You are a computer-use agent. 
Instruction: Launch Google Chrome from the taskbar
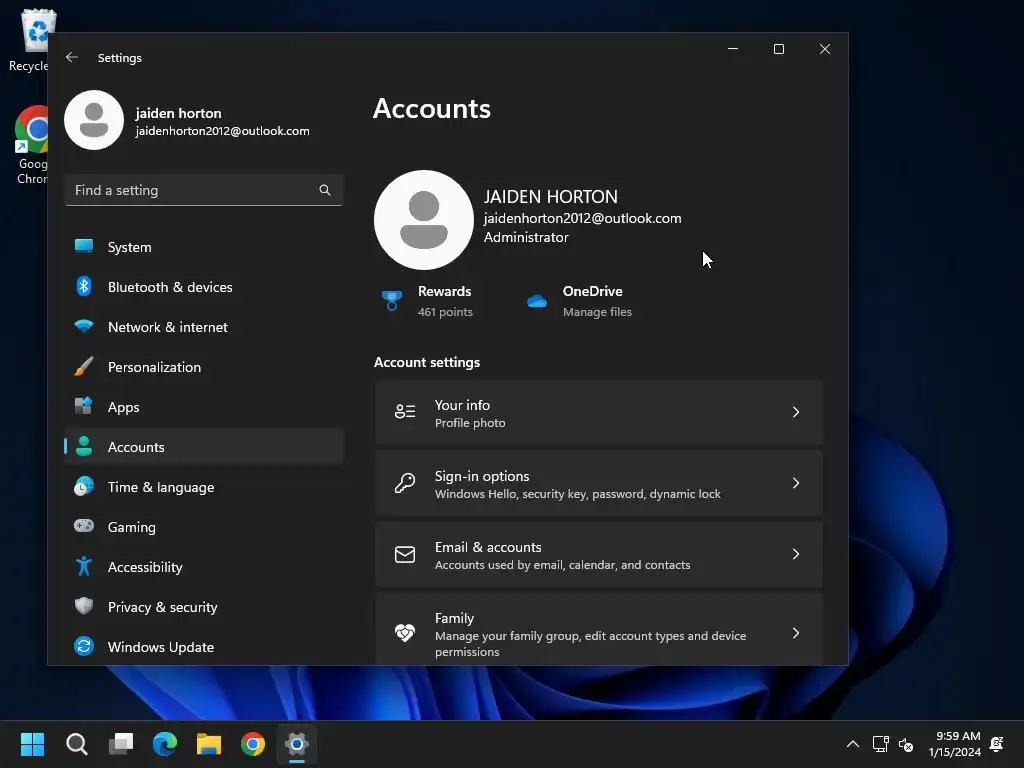pyautogui.click(x=253, y=744)
